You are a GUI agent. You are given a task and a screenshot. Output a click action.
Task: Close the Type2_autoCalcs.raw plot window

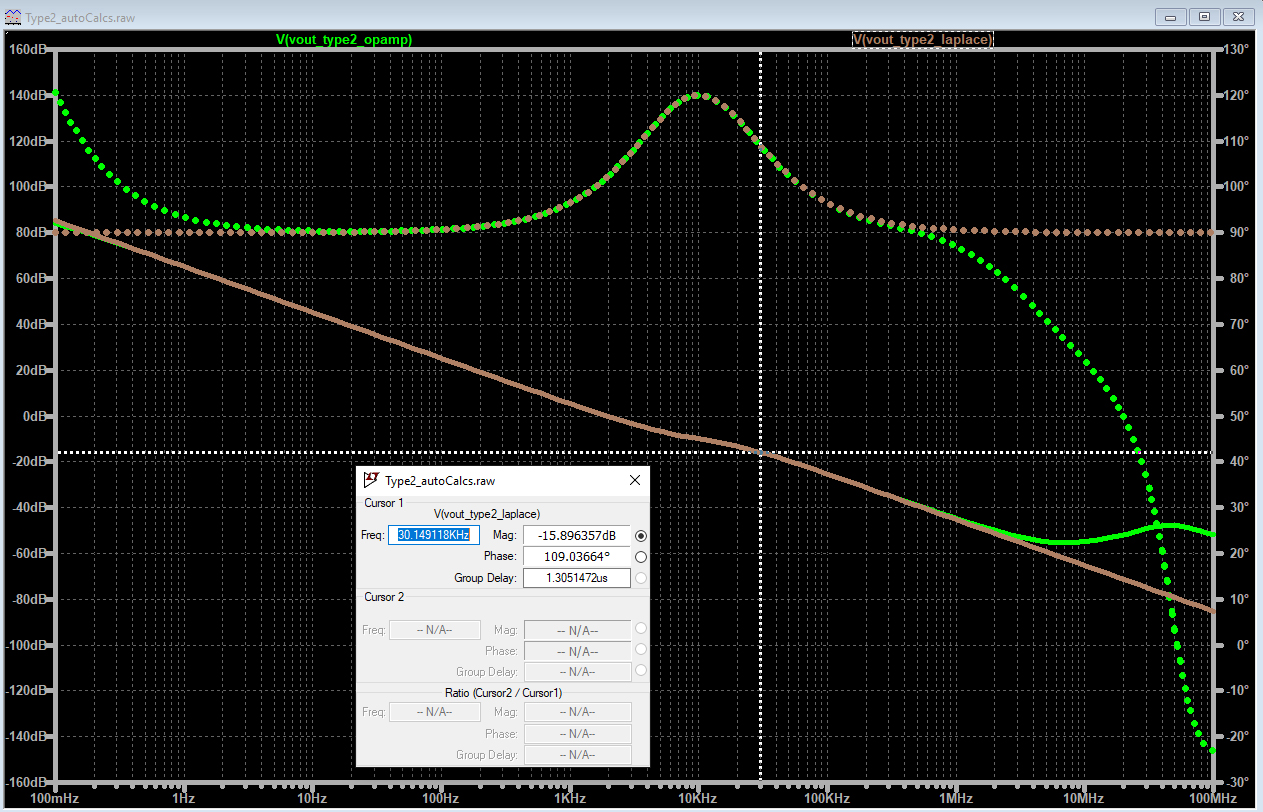click(1237, 16)
